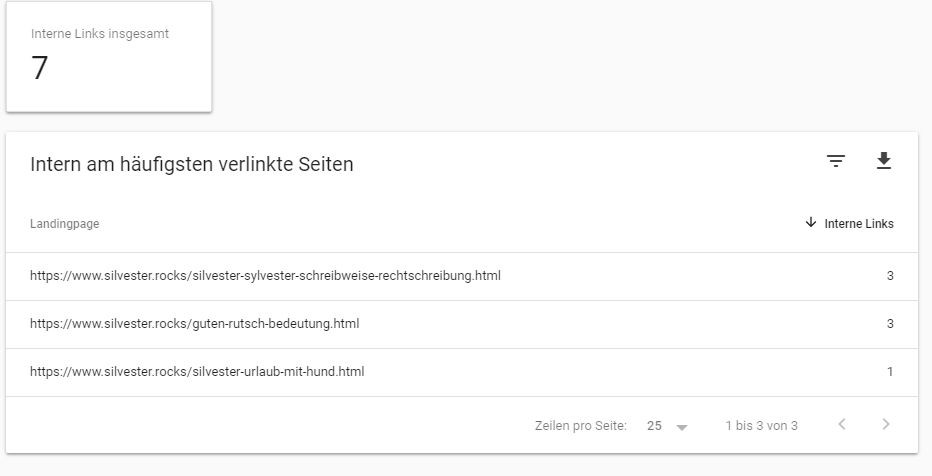The height and width of the screenshot is (476, 932).
Task: Click the link count for the guten-rutsch-bedeutung row
Action: pyautogui.click(x=890, y=324)
